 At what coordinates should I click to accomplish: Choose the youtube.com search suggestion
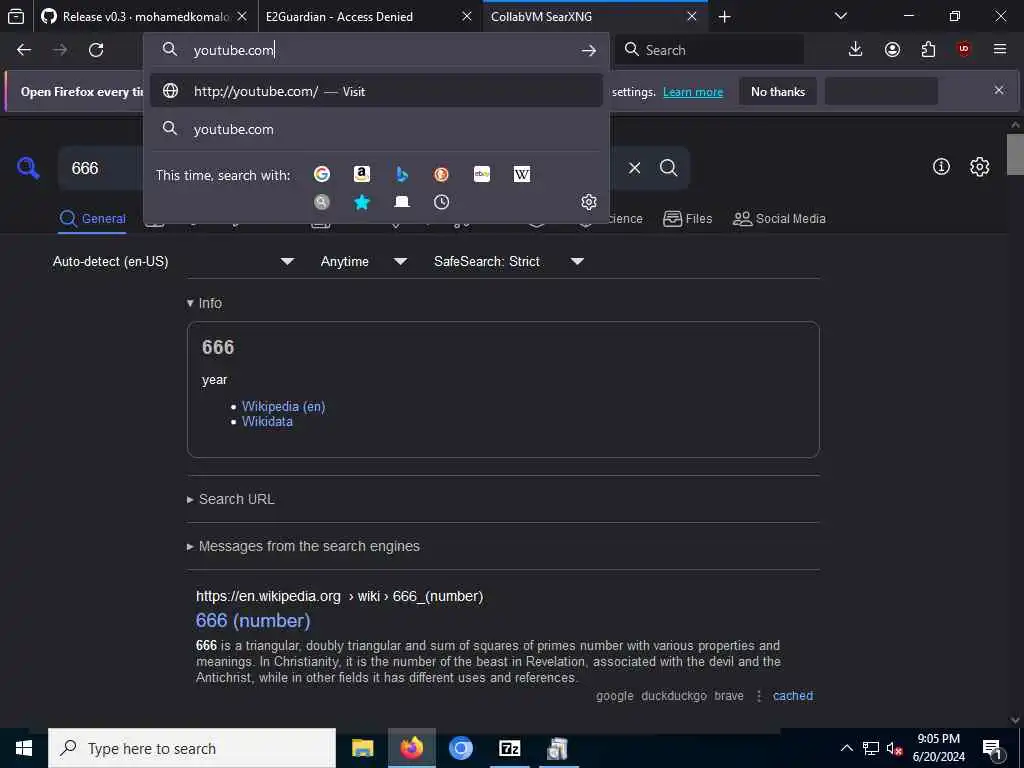click(x=376, y=129)
